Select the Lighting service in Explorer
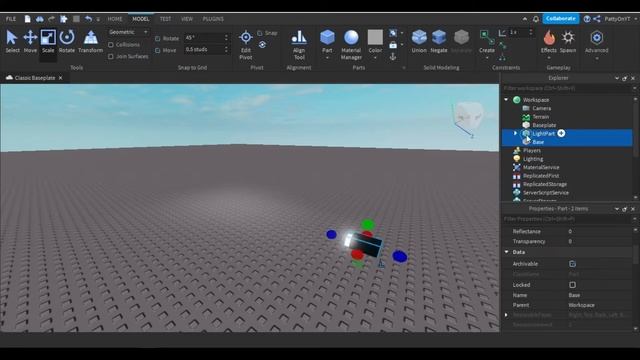This screenshot has height=360, width=640. pos(533,159)
